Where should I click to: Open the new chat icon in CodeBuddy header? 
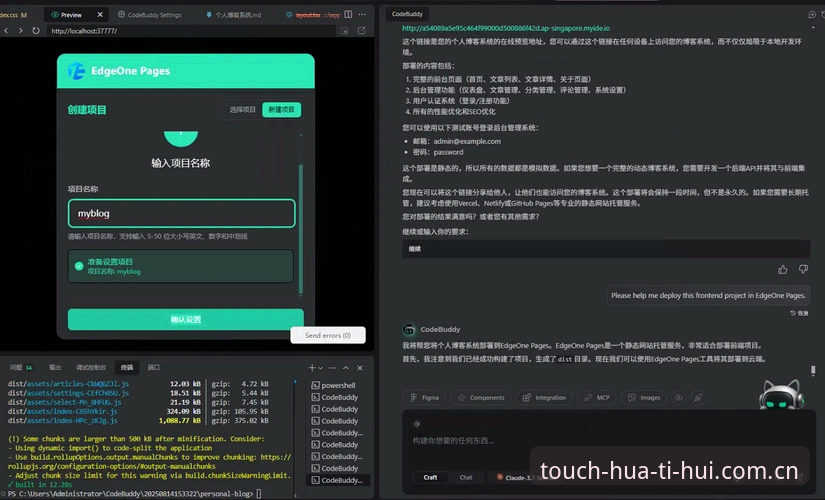[x=812, y=14]
